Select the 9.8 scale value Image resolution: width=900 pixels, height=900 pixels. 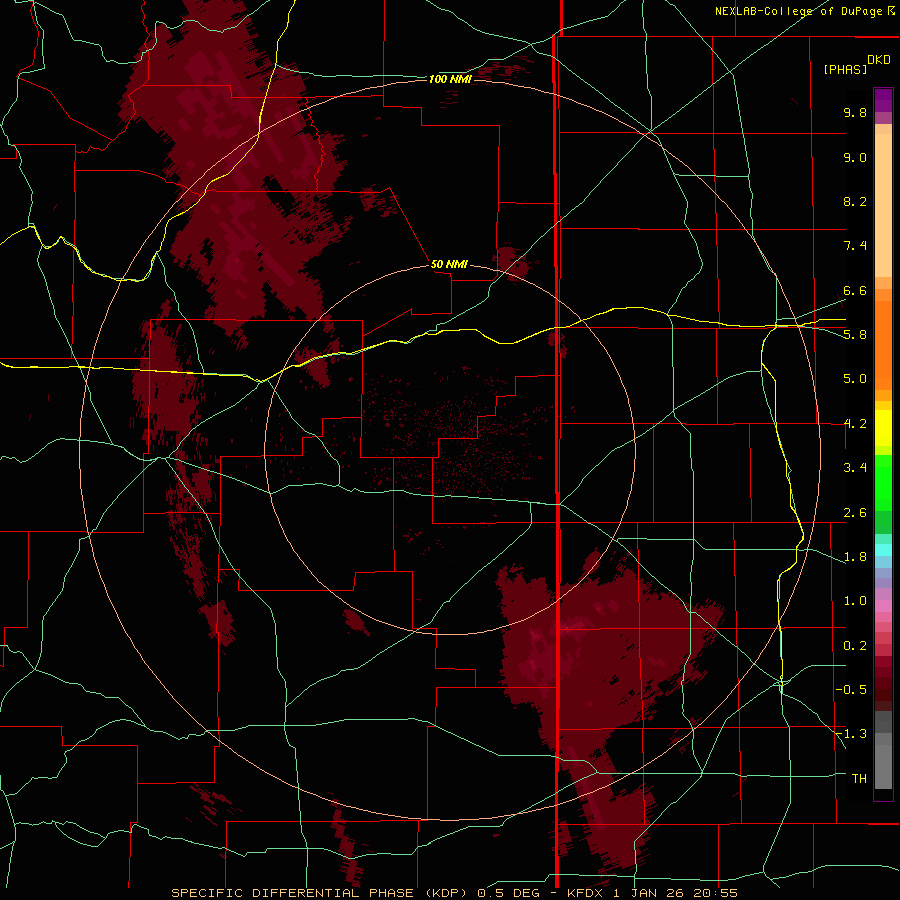point(855,112)
